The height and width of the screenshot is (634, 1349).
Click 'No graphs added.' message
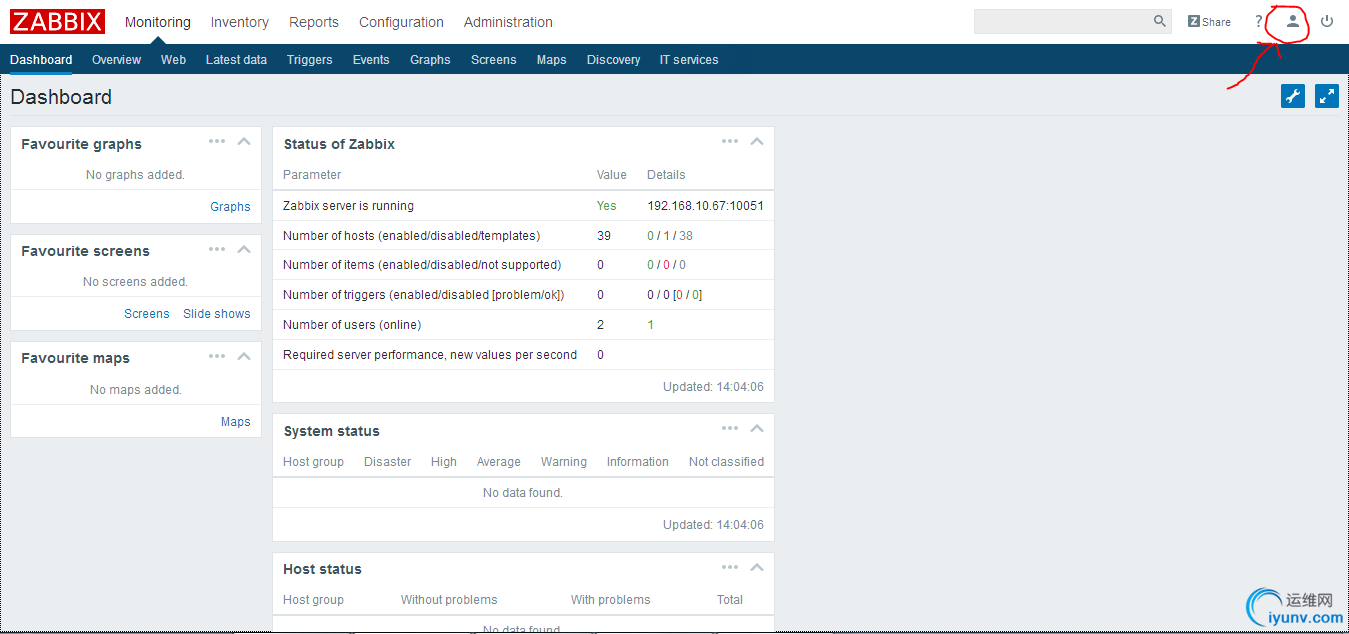135,175
